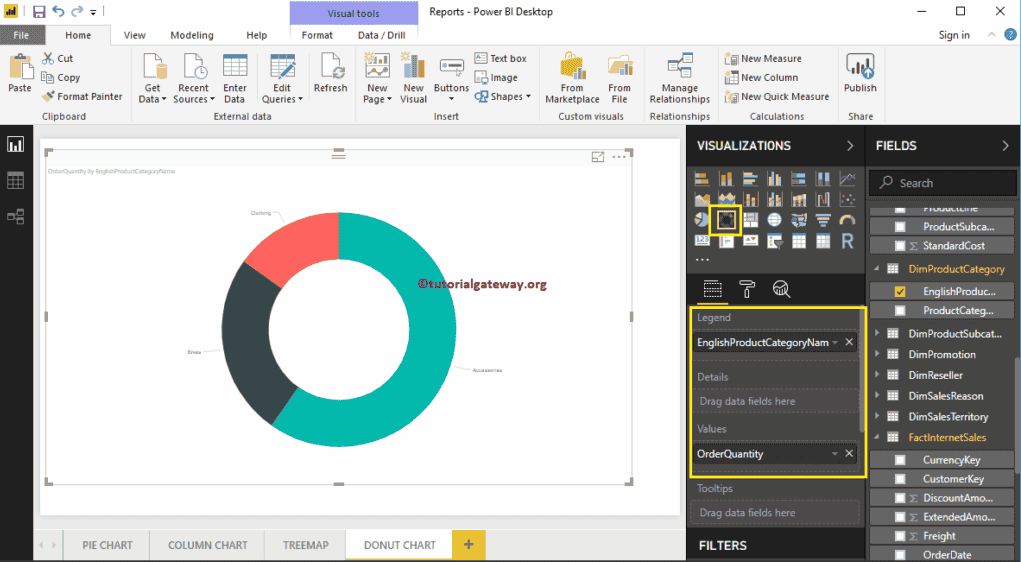Toggle the ProductCateg... field checkbox

click(x=900, y=311)
